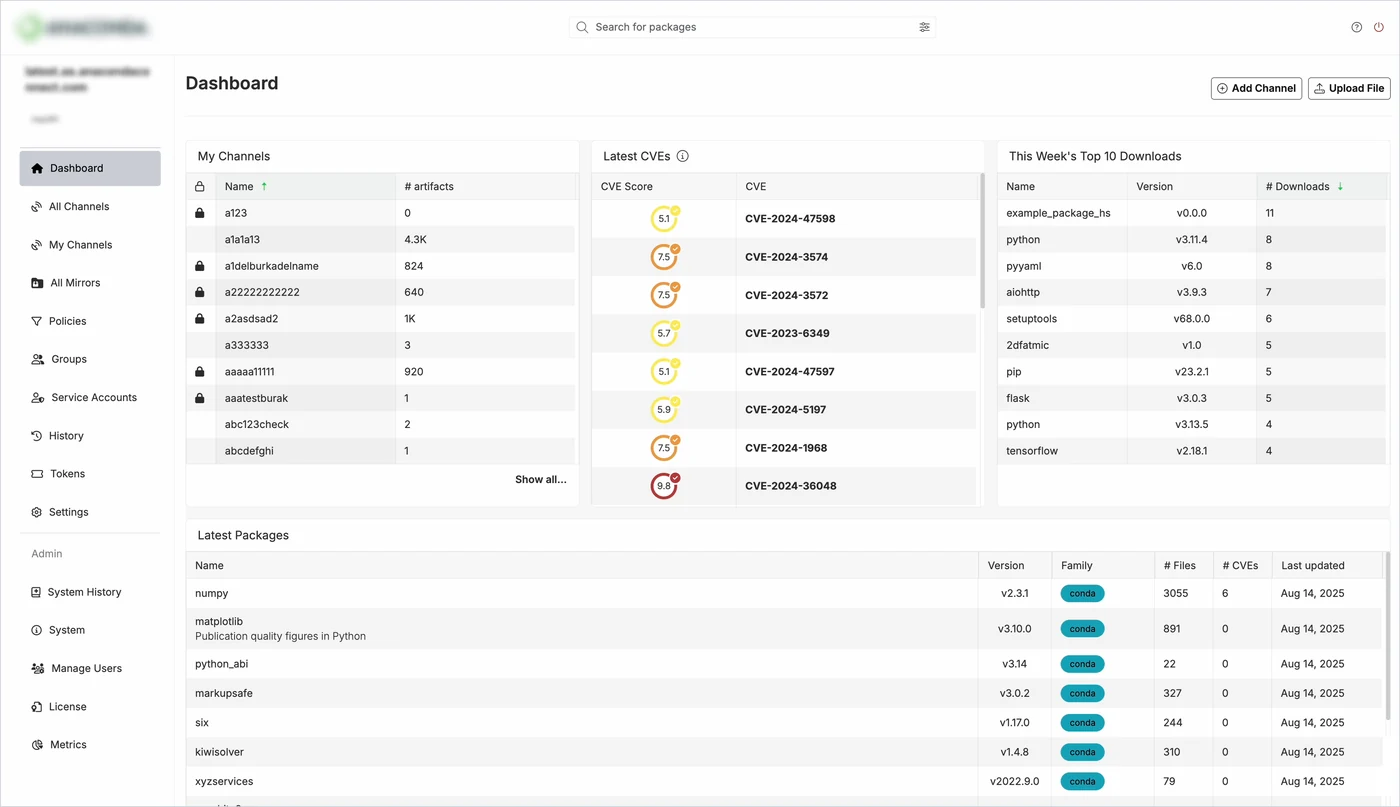Screen dimensions: 1400x807
Task: Click the power logout icon
Action: point(1379,27)
